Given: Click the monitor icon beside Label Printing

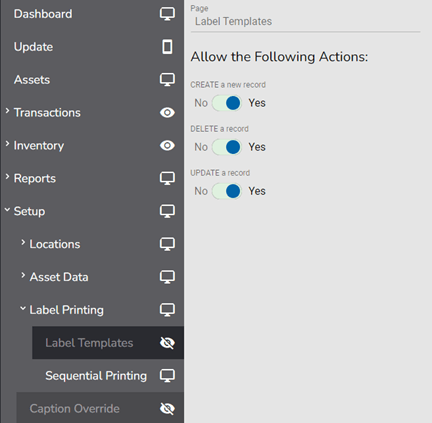Looking at the screenshot, I should pyautogui.click(x=167, y=310).
